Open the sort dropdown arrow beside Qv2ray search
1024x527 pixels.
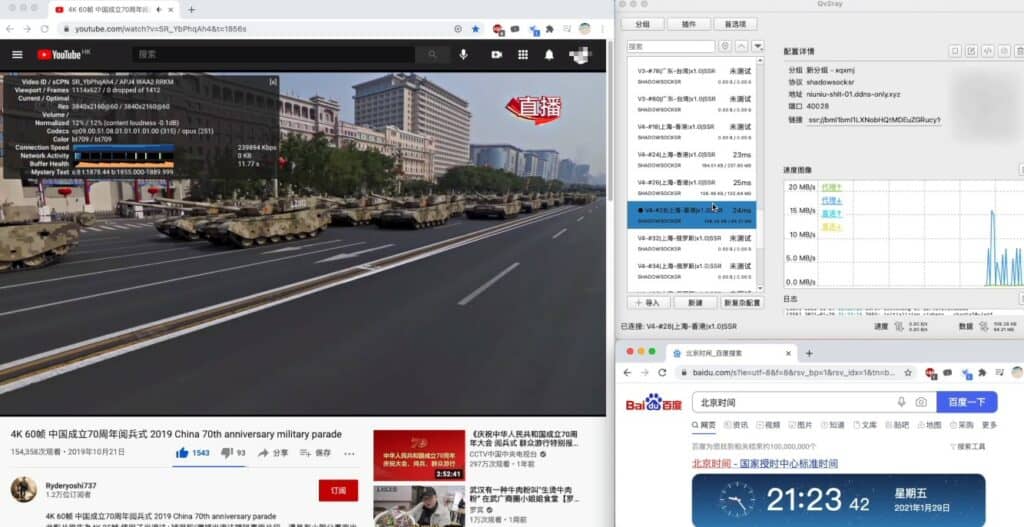point(758,46)
